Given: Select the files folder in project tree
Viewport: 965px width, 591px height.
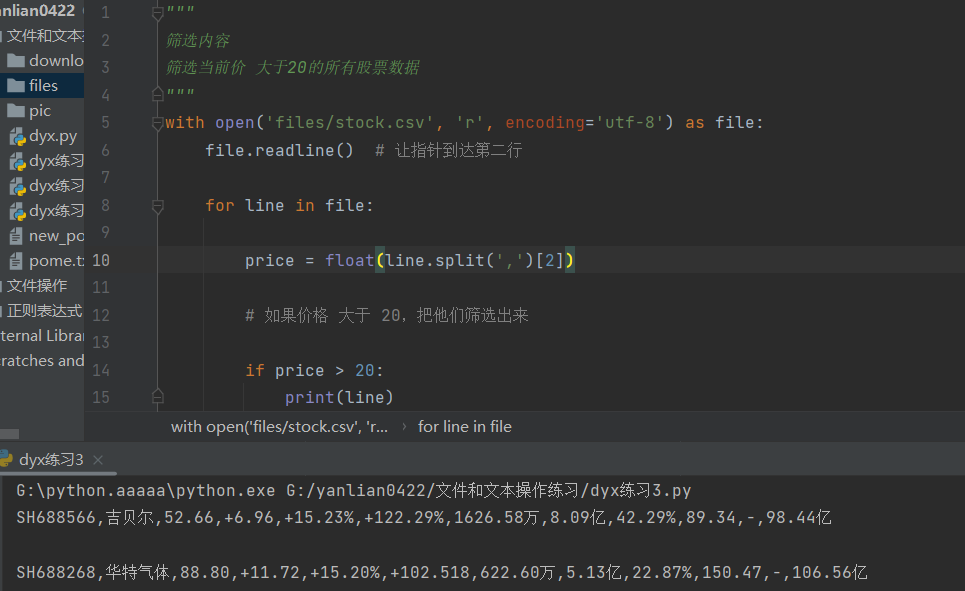Looking at the screenshot, I should (x=43, y=86).
